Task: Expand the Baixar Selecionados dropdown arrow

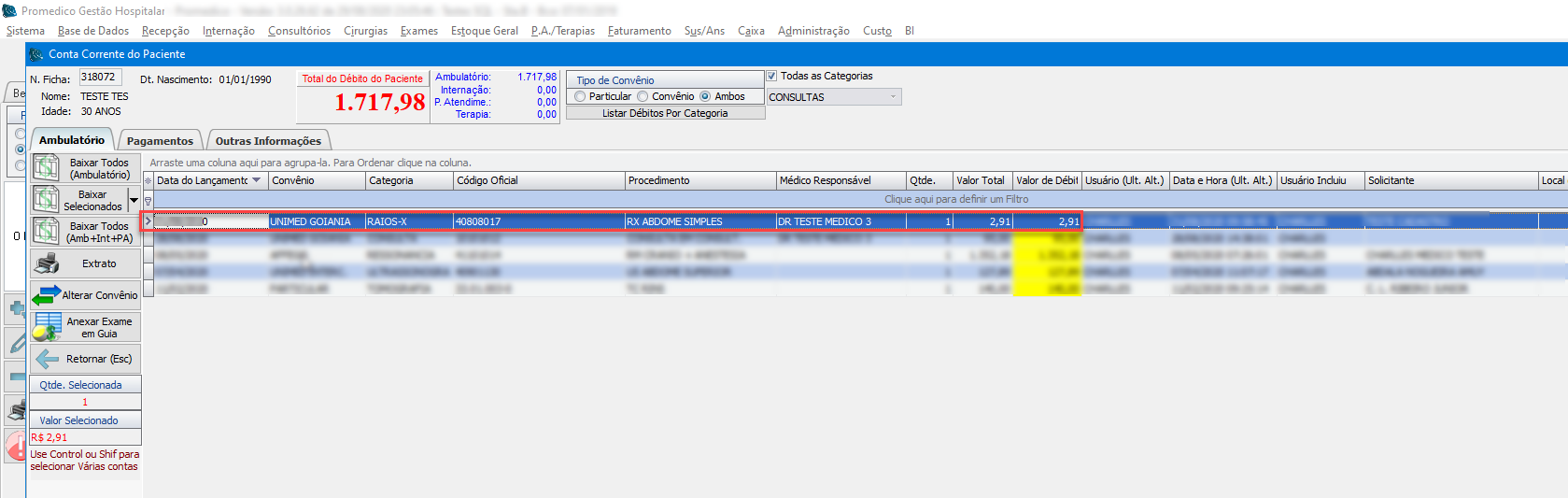Action: pos(134,200)
